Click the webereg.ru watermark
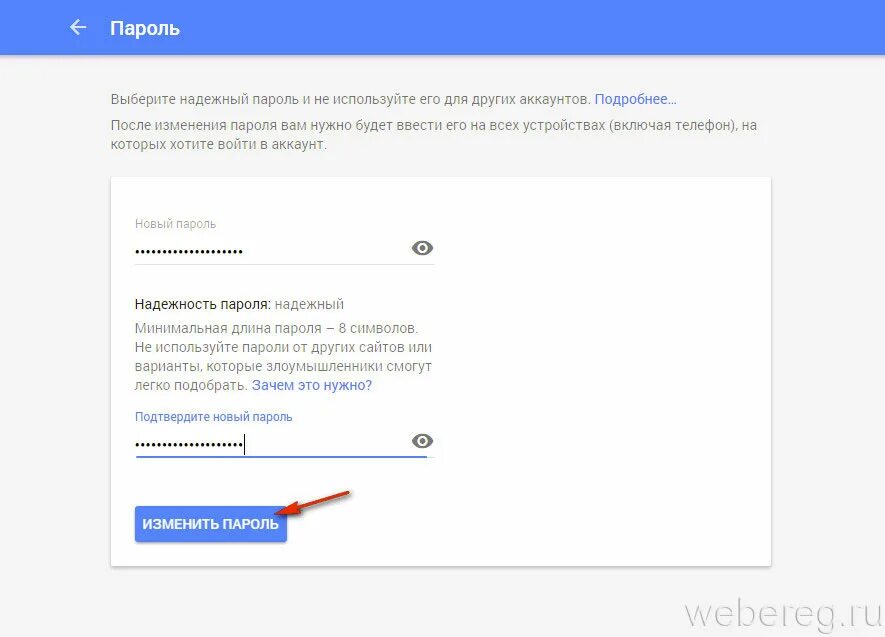Image resolution: width=885 pixels, height=637 pixels. click(783, 613)
